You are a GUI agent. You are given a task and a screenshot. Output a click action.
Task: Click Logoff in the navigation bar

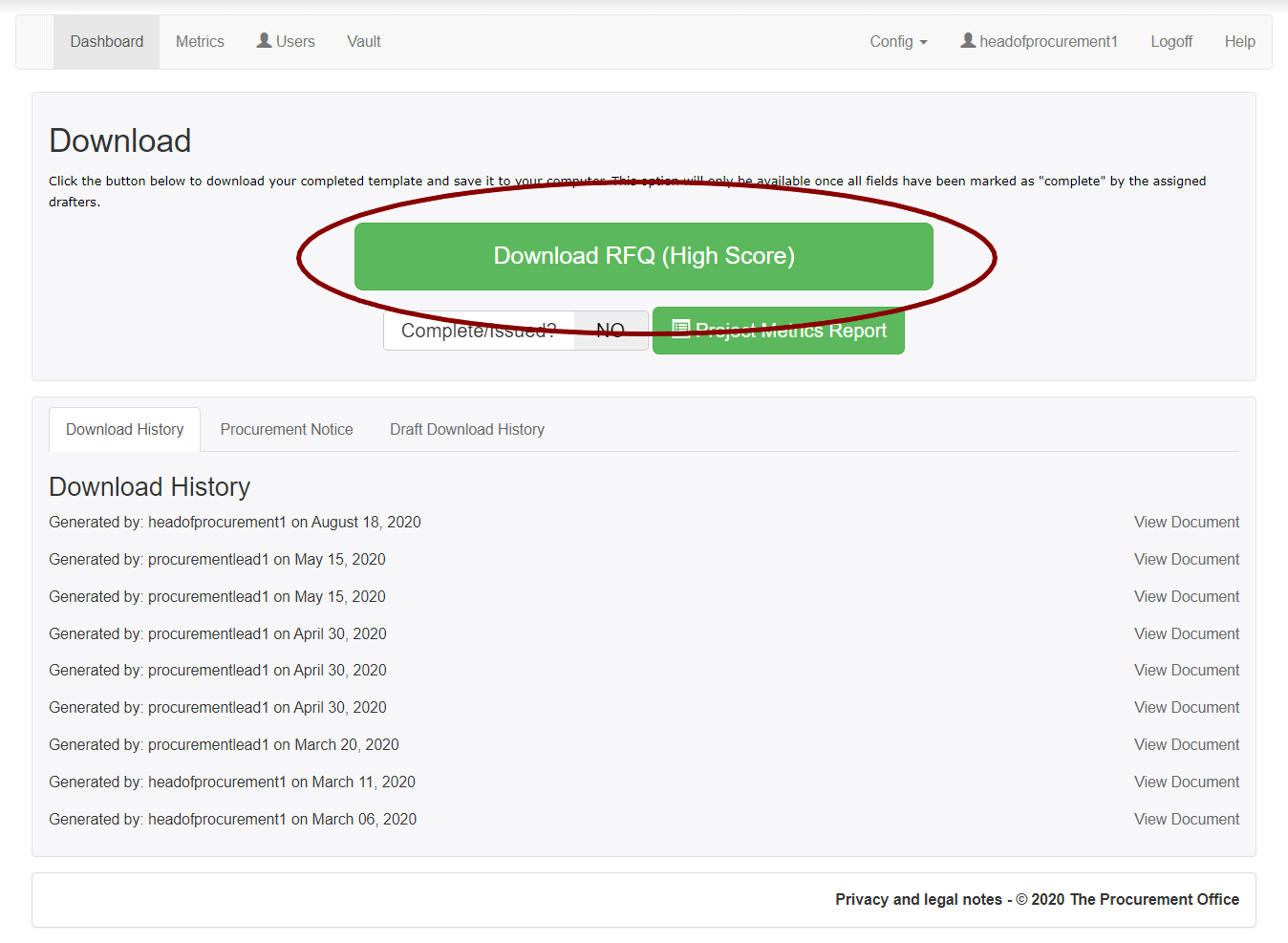point(1170,41)
